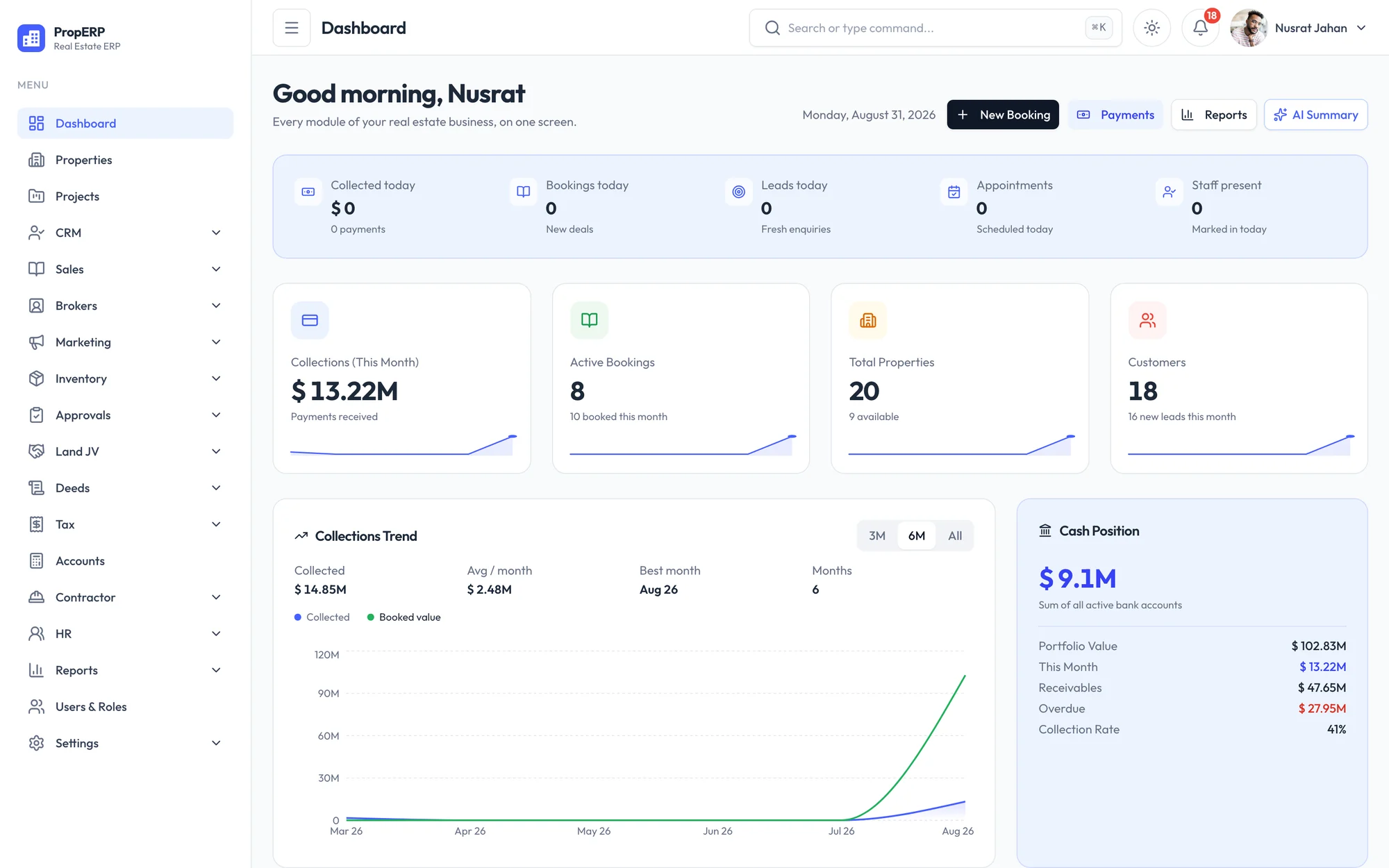This screenshot has height=868, width=1389.
Task: Expand the Land JV sidebar section
Action: (126, 451)
